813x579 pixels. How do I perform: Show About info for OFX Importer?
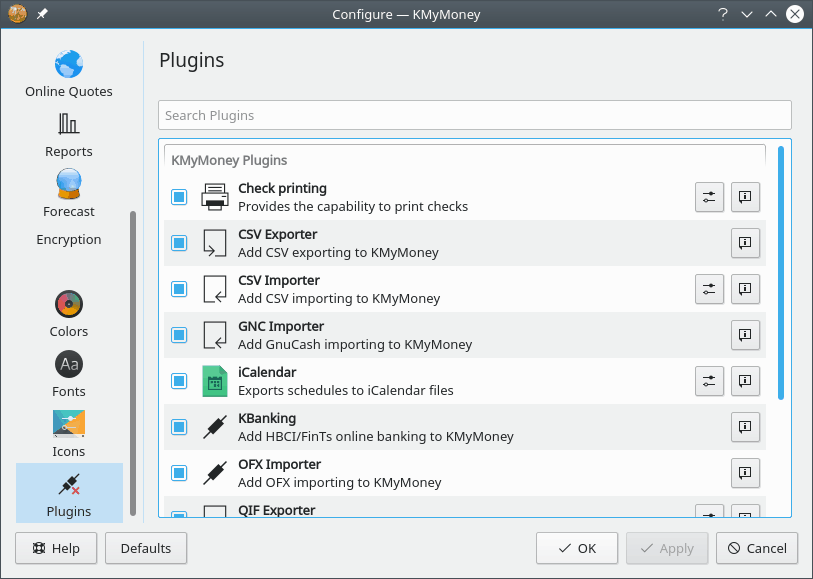point(746,473)
